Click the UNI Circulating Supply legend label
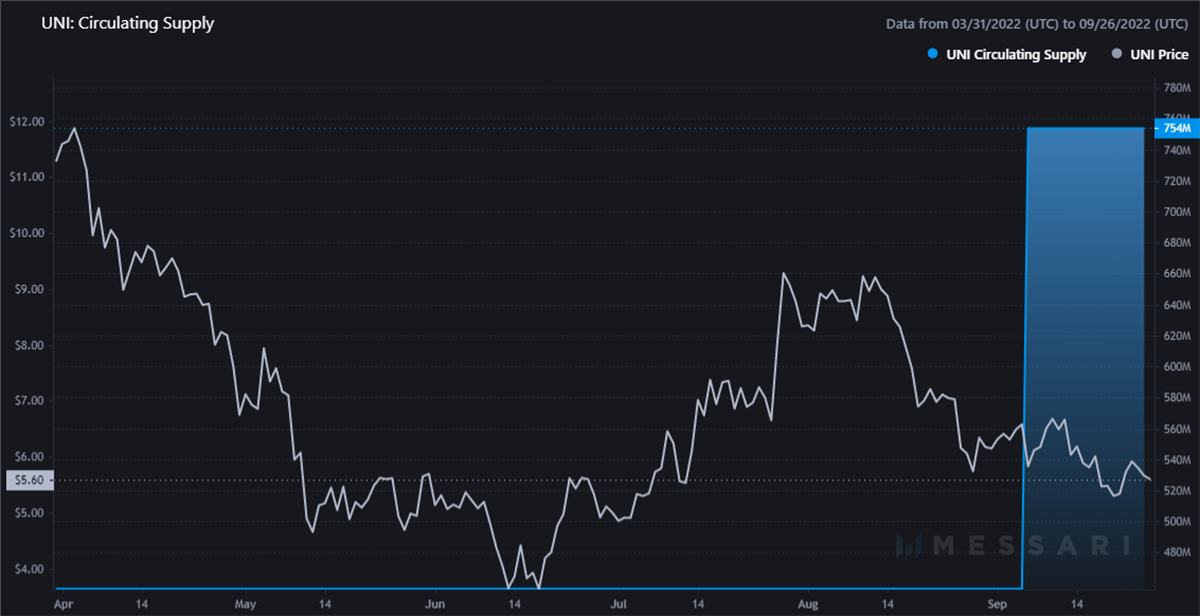 [x=1016, y=55]
